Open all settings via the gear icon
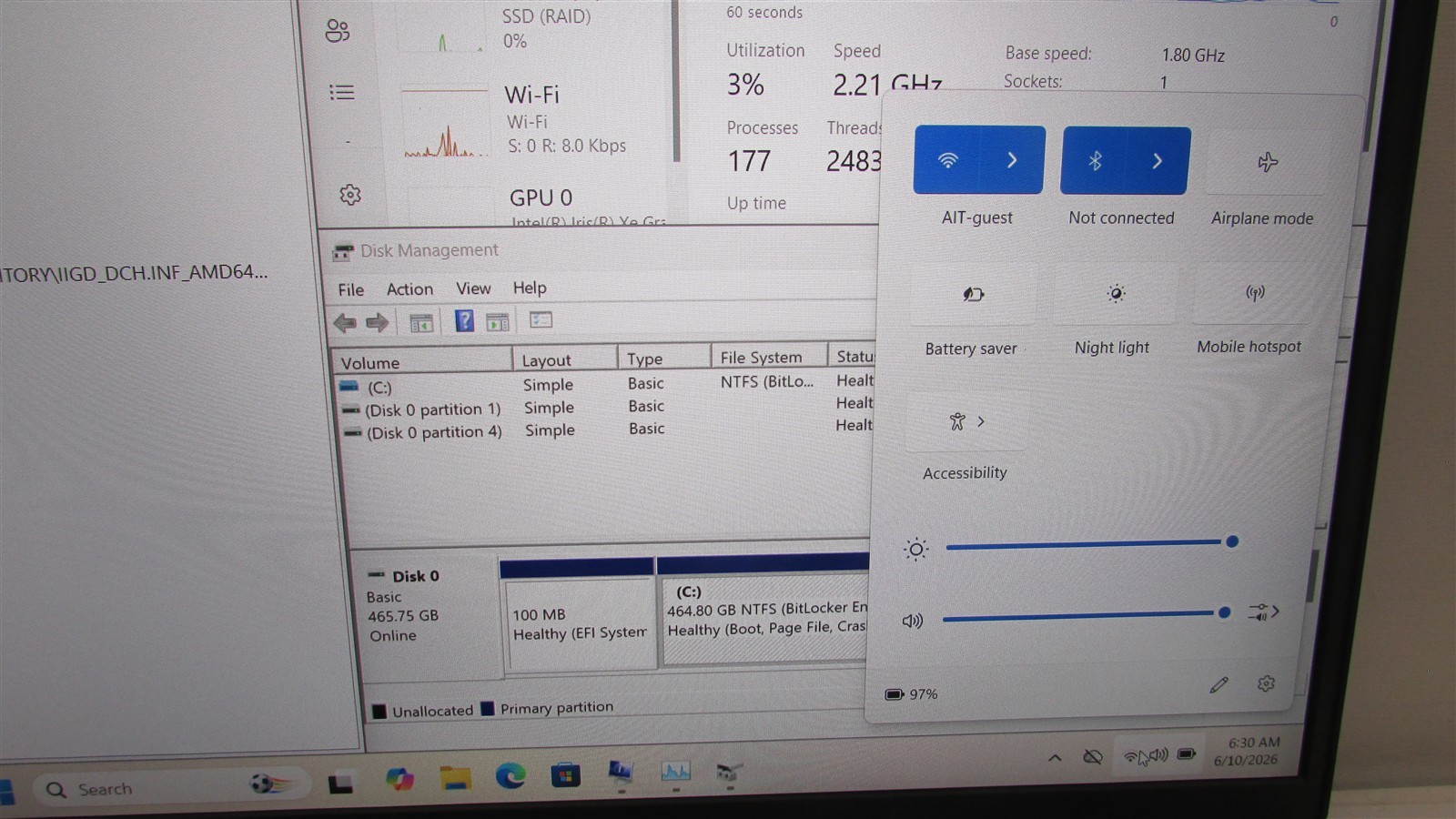 1266,683
